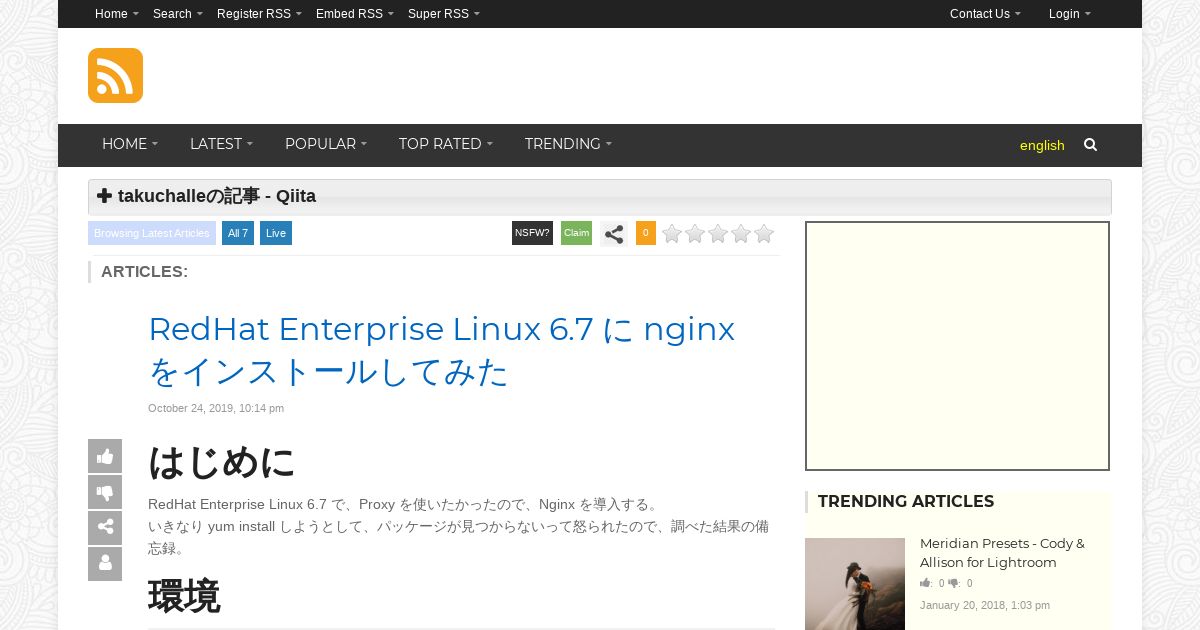Click the user profile icon in article sidebar
Screen dimensions: 1200x630
point(105,564)
